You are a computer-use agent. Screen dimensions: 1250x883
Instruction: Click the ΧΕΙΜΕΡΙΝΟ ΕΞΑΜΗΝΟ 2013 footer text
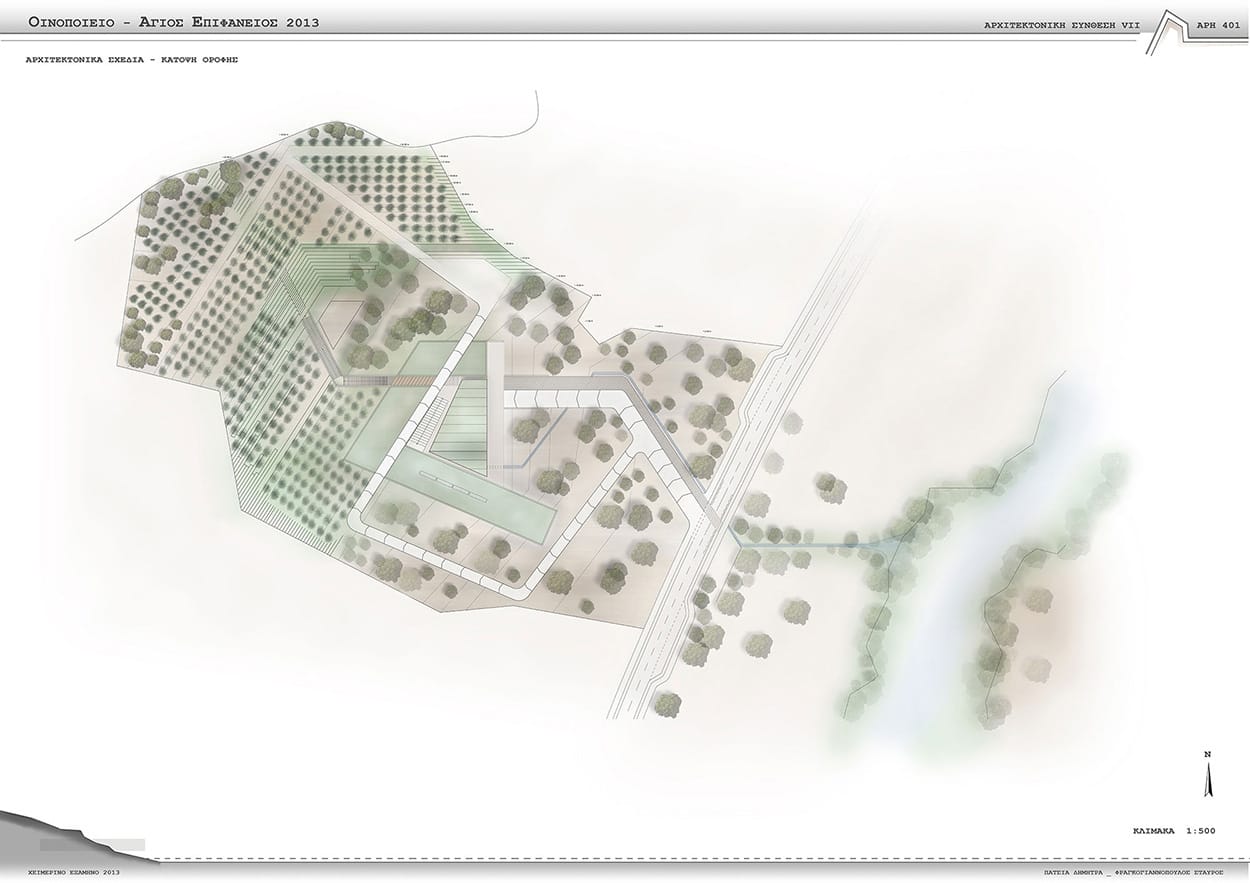(74, 873)
